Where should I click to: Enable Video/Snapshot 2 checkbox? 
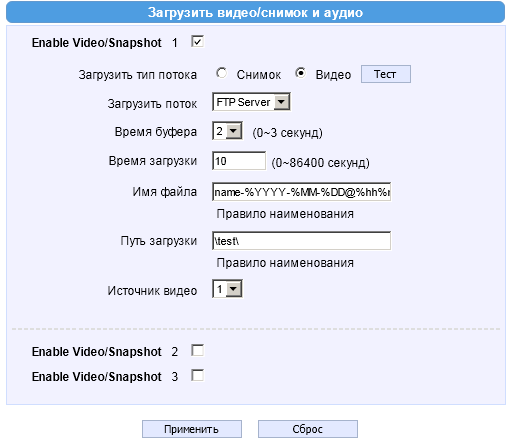pos(197,350)
